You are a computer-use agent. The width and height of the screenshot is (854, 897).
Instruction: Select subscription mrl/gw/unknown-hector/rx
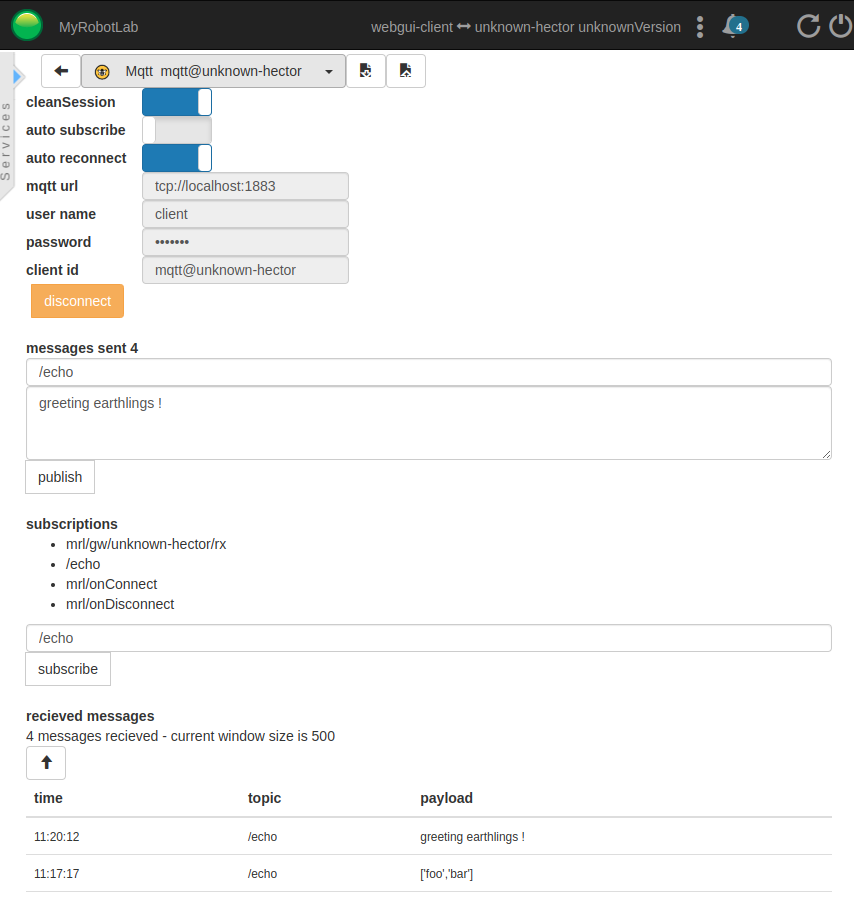coord(146,544)
